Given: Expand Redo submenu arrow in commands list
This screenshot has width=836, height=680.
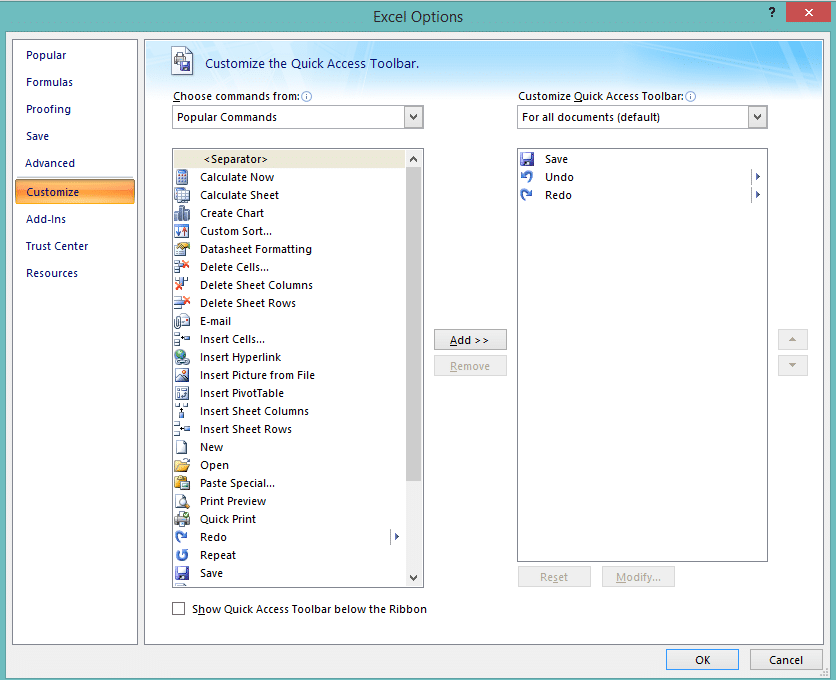Looking at the screenshot, I should [396, 537].
